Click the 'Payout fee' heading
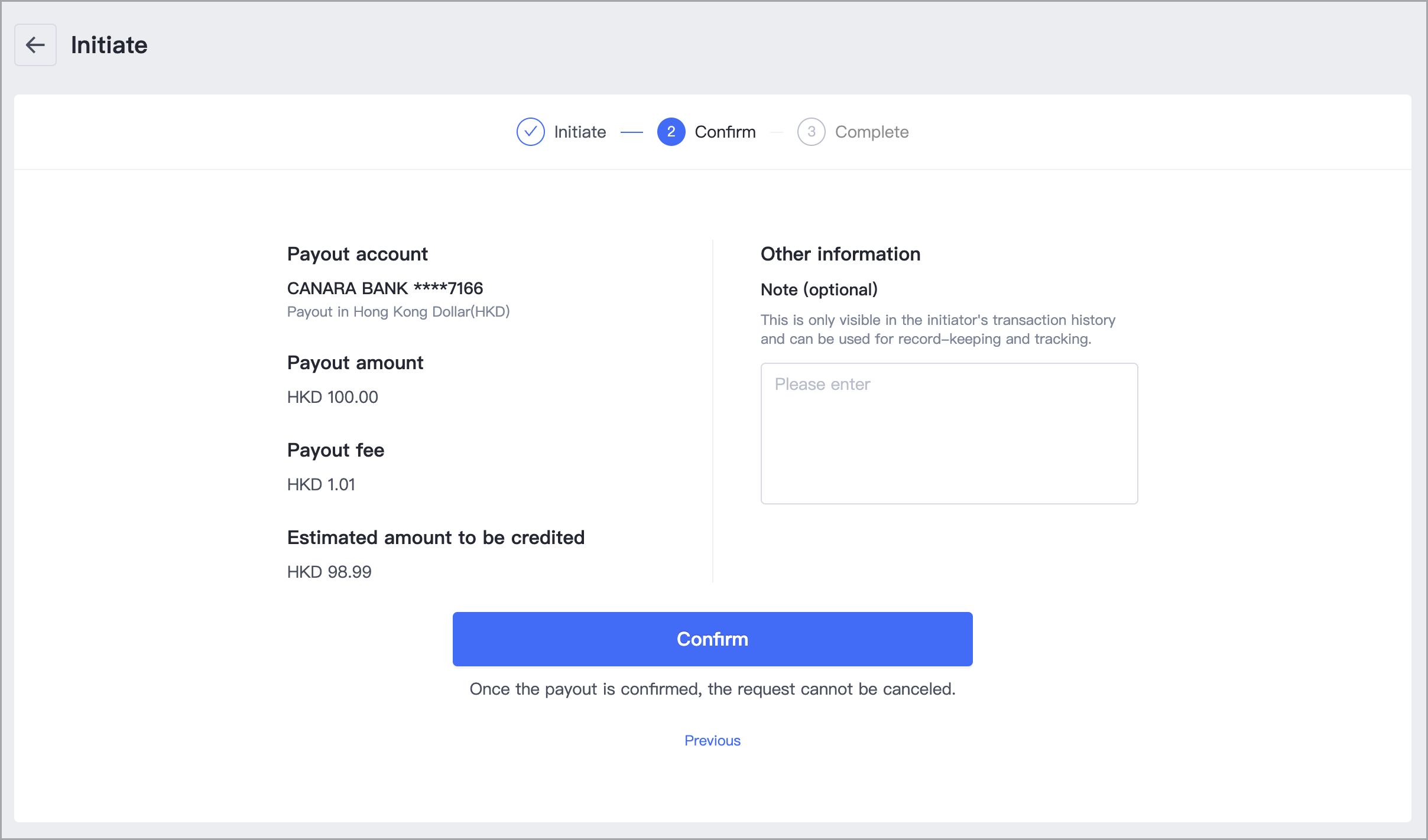This screenshot has height=840, width=1428. click(x=336, y=450)
